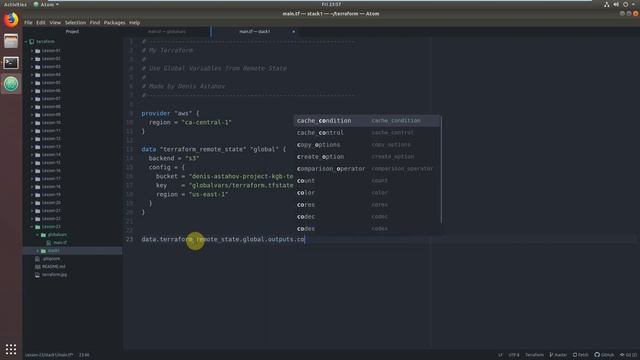Open the View menu
The height and width of the screenshot is (360, 640).
(55, 23)
